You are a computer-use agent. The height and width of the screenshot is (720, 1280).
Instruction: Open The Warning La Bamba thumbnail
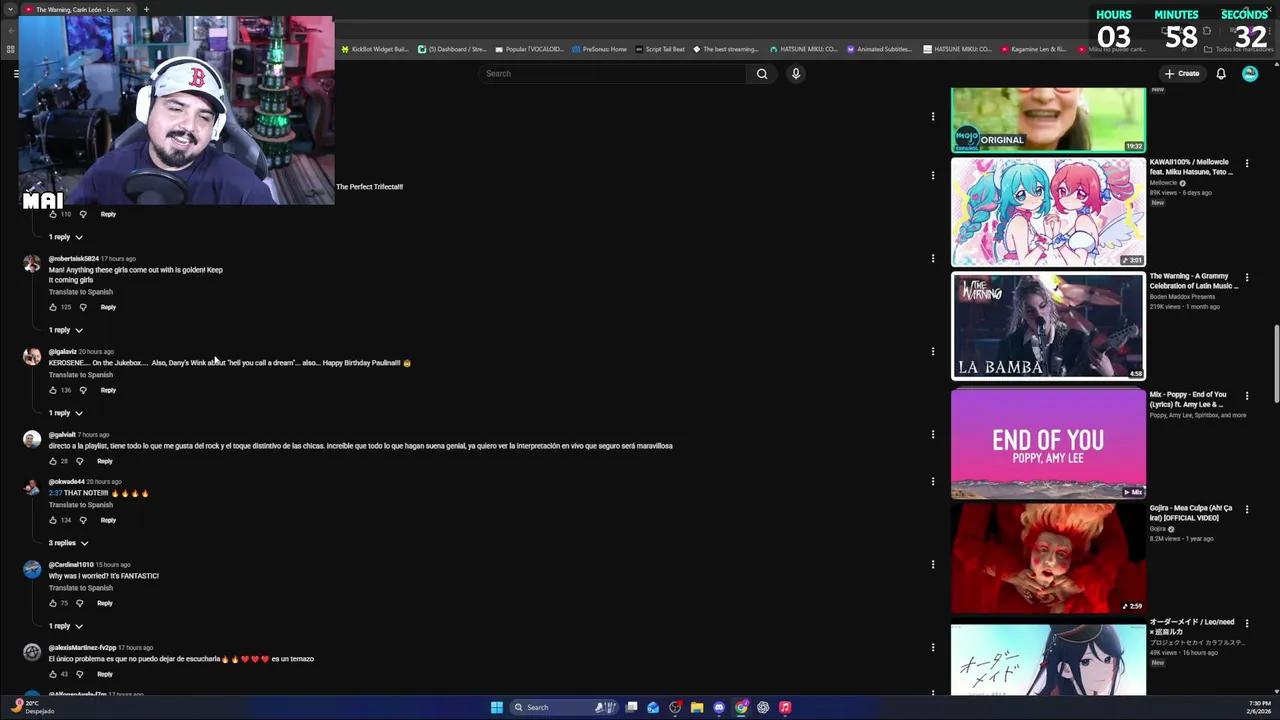click(1048, 326)
